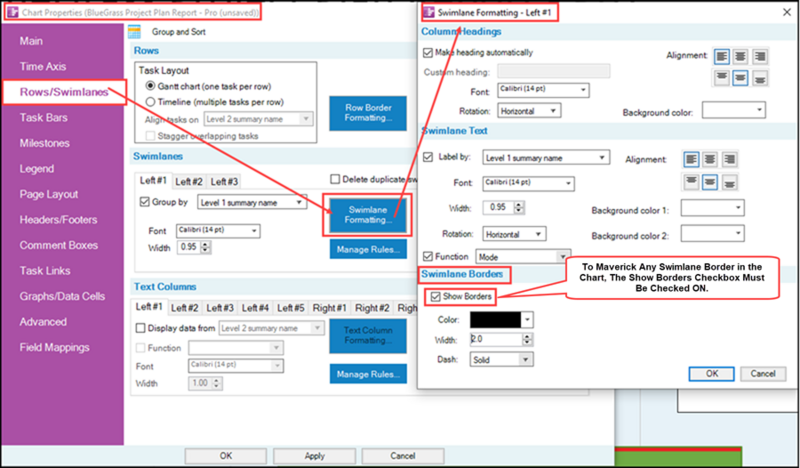The image size is (800, 468).
Task: Click Swimlane Text align center icon
Action: pyautogui.click(x=710, y=159)
